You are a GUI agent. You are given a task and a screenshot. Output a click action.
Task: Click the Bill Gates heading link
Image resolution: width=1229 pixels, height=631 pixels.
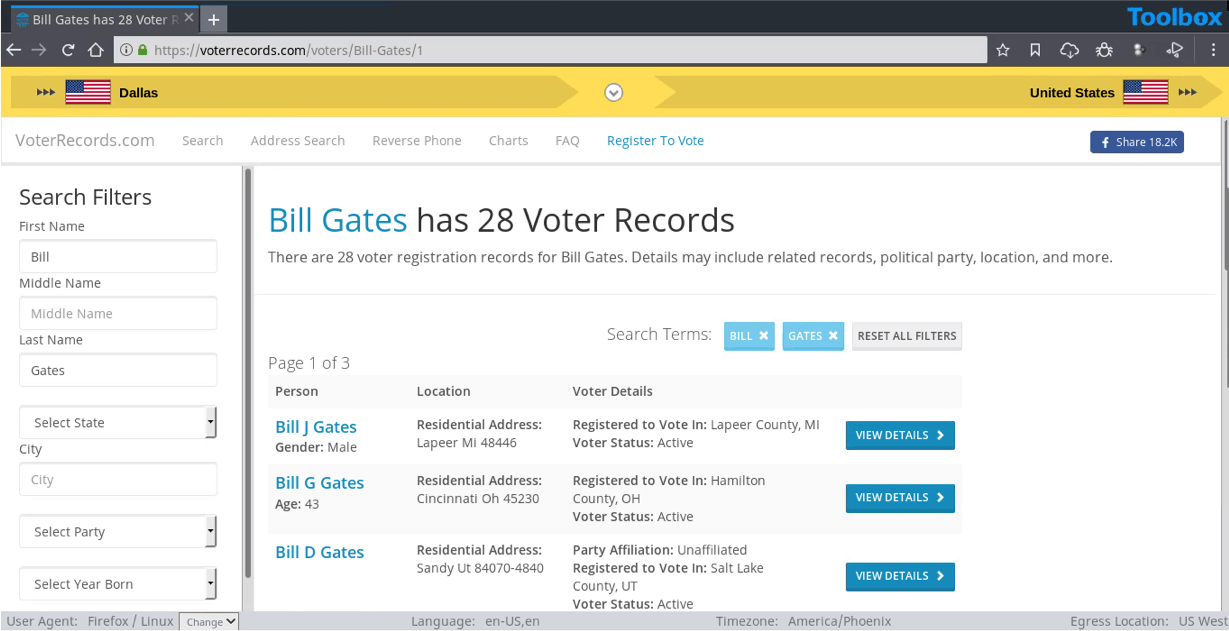[338, 220]
